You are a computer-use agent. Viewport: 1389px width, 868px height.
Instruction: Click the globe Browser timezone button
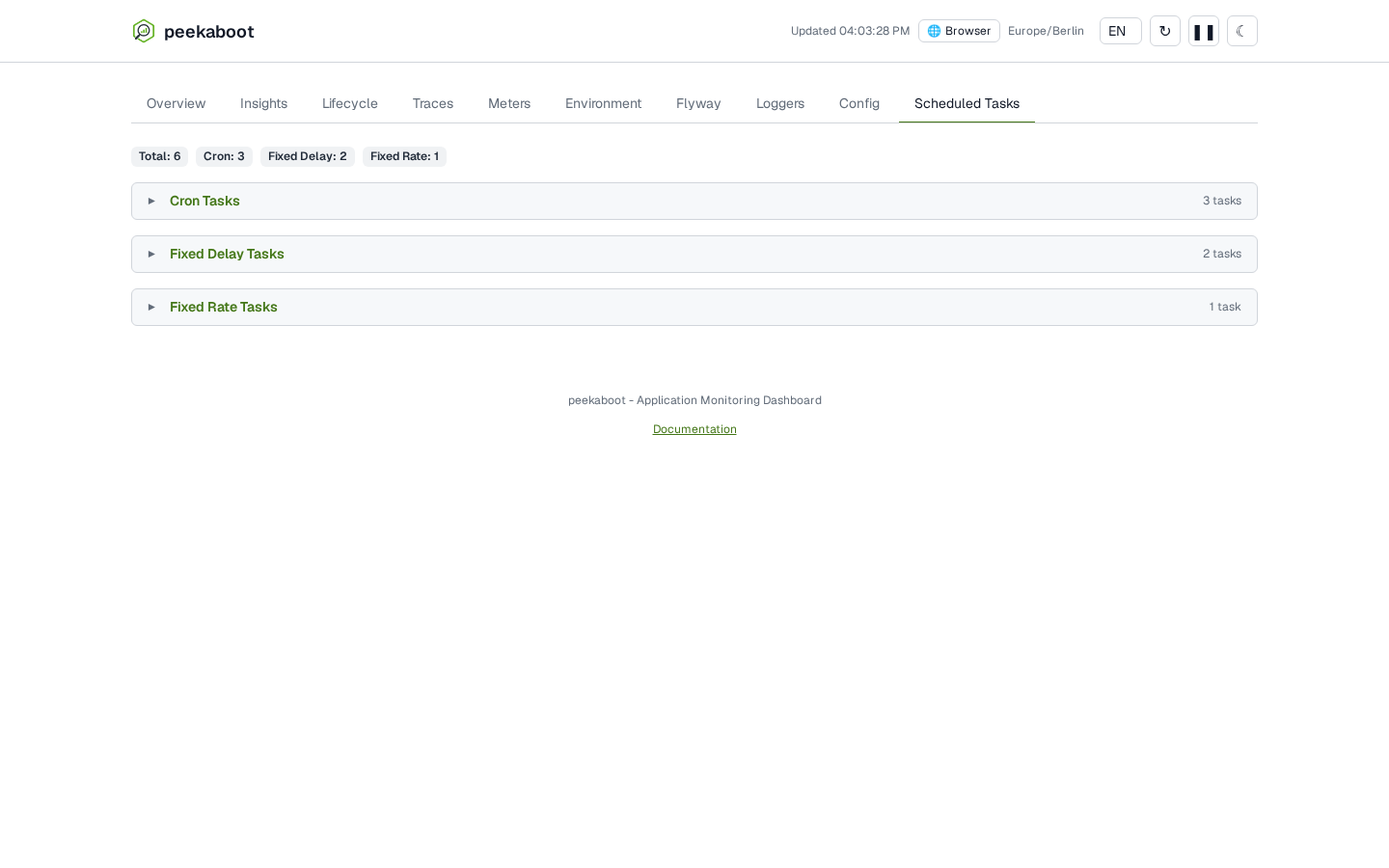(x=959, y=31)
